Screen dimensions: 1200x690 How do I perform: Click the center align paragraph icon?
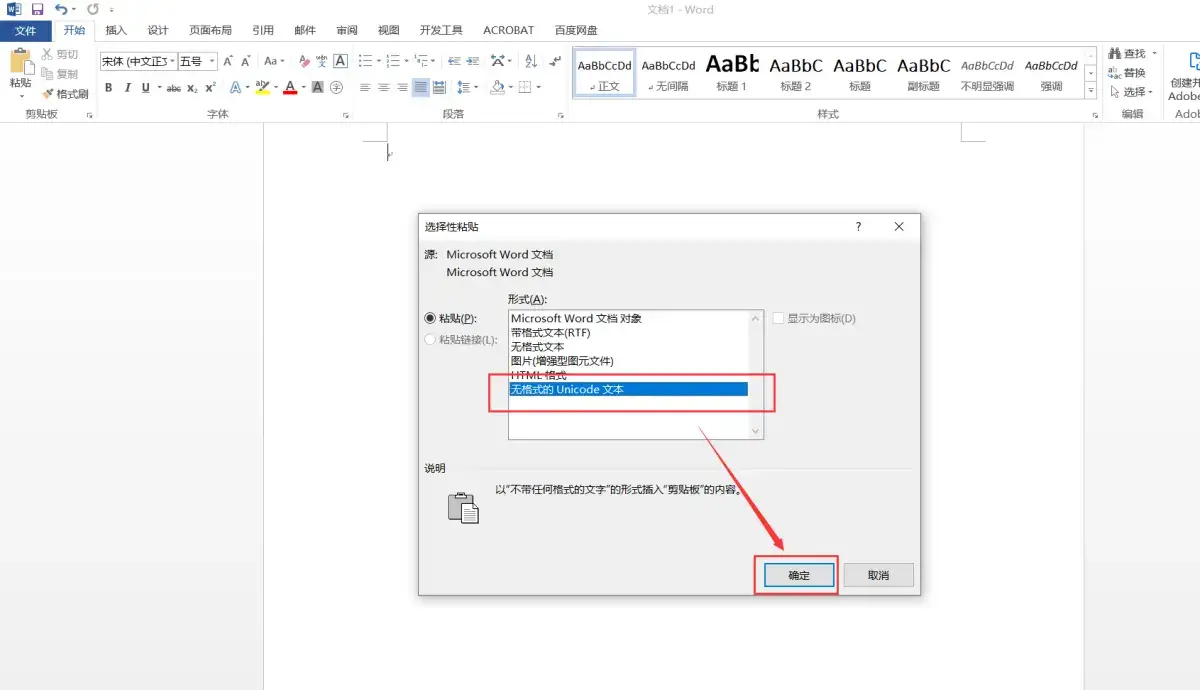384,88
